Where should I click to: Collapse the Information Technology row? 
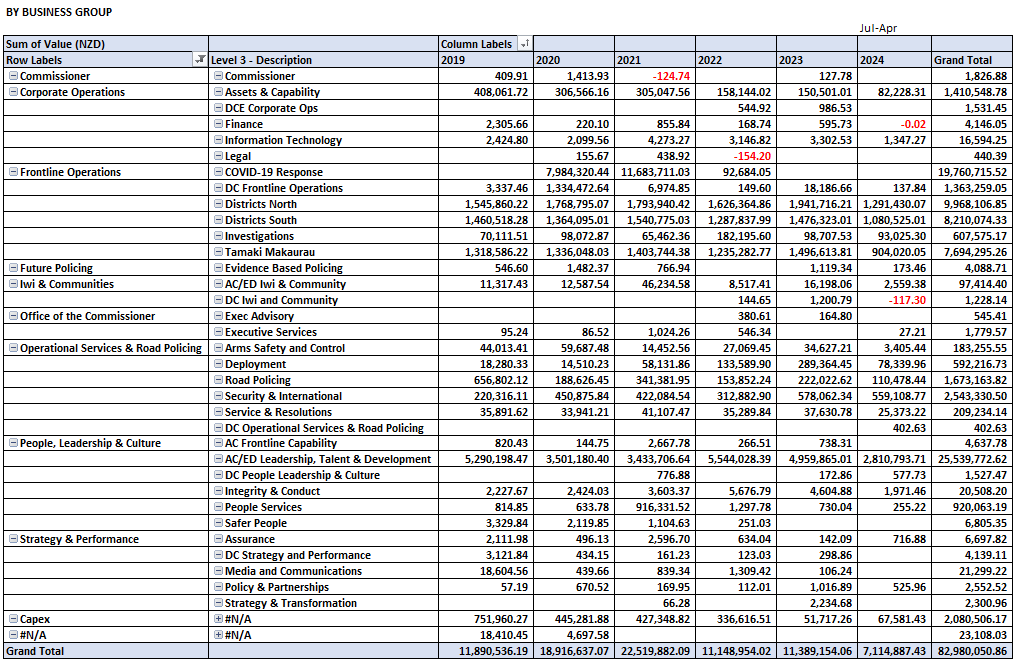[x=217, y=140]
